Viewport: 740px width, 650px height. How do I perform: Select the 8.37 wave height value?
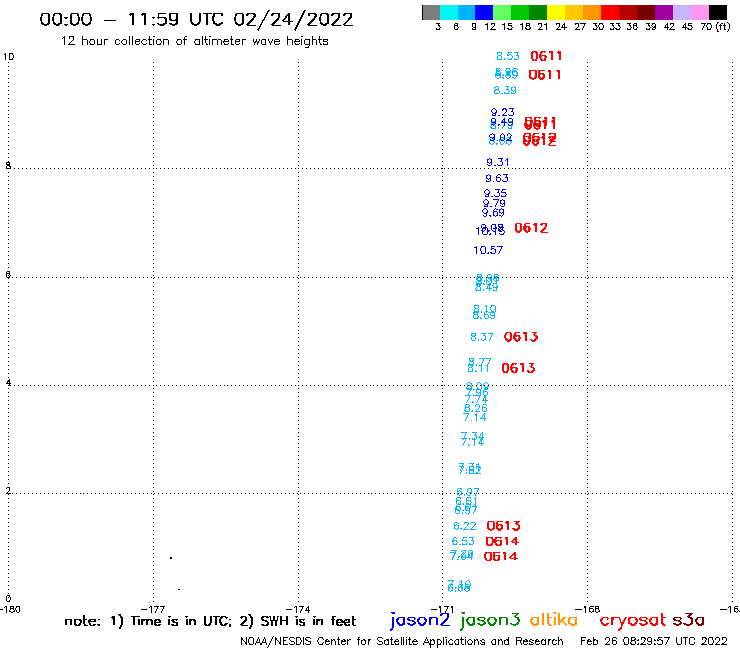482,337
